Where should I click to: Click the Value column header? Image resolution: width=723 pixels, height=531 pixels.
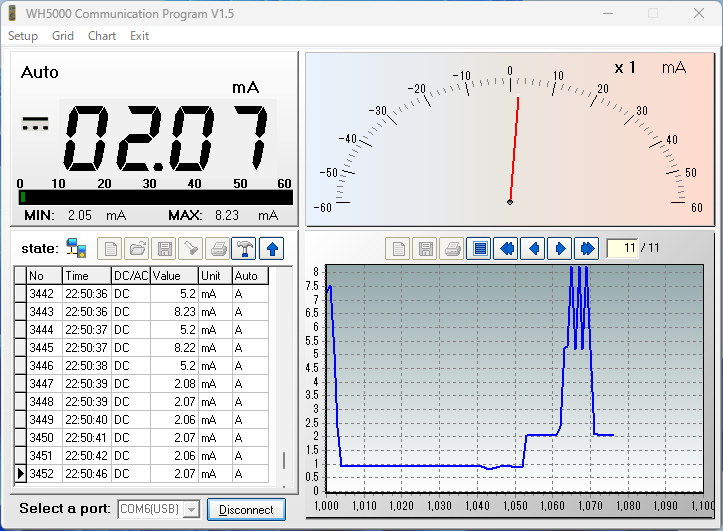tap(173, 275)
